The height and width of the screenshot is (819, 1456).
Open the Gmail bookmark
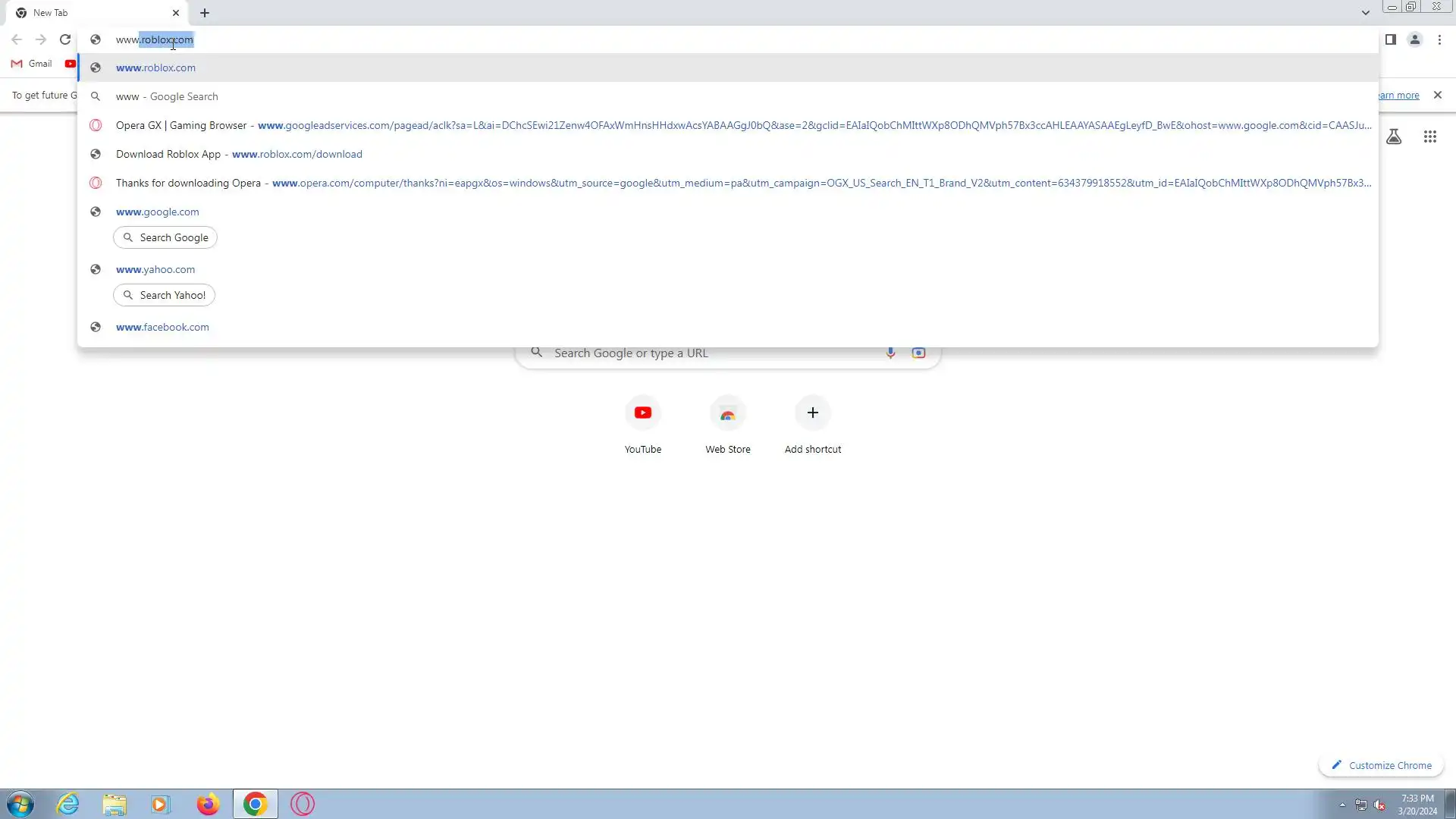click(32, 64)
